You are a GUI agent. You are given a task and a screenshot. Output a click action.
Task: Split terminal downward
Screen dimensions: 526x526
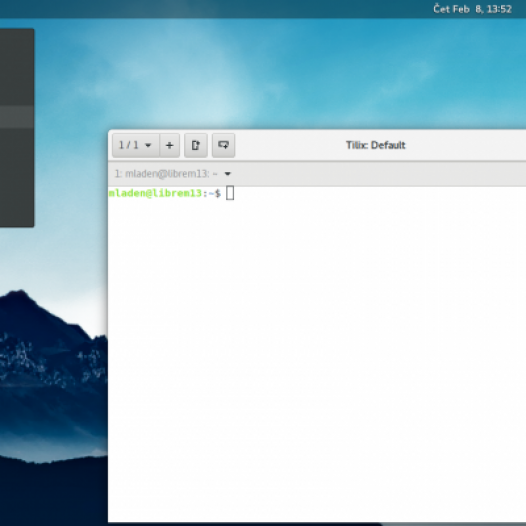pyautogui.click(x=224, y=145)
